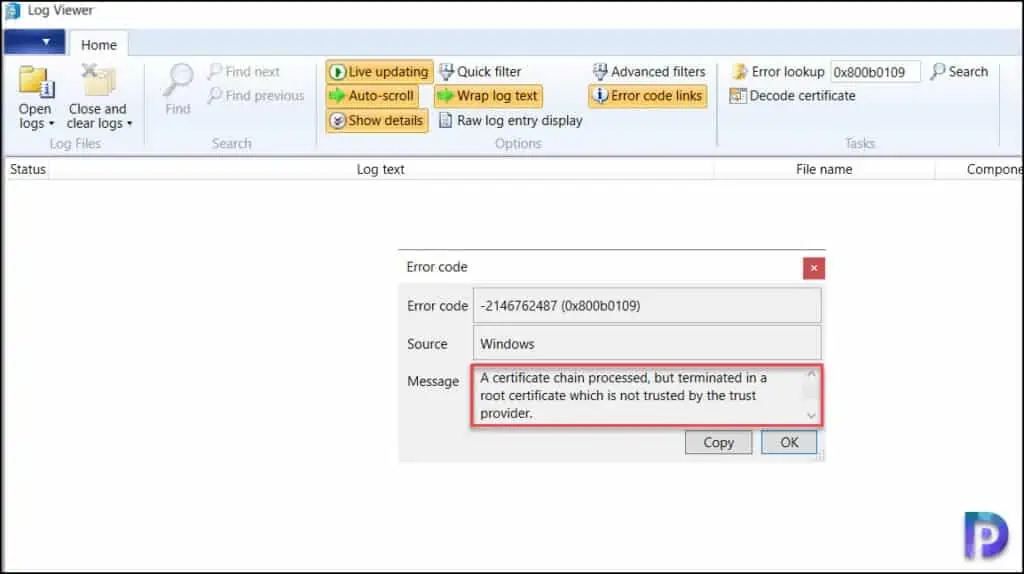Click the File name column header

point(824,170)
